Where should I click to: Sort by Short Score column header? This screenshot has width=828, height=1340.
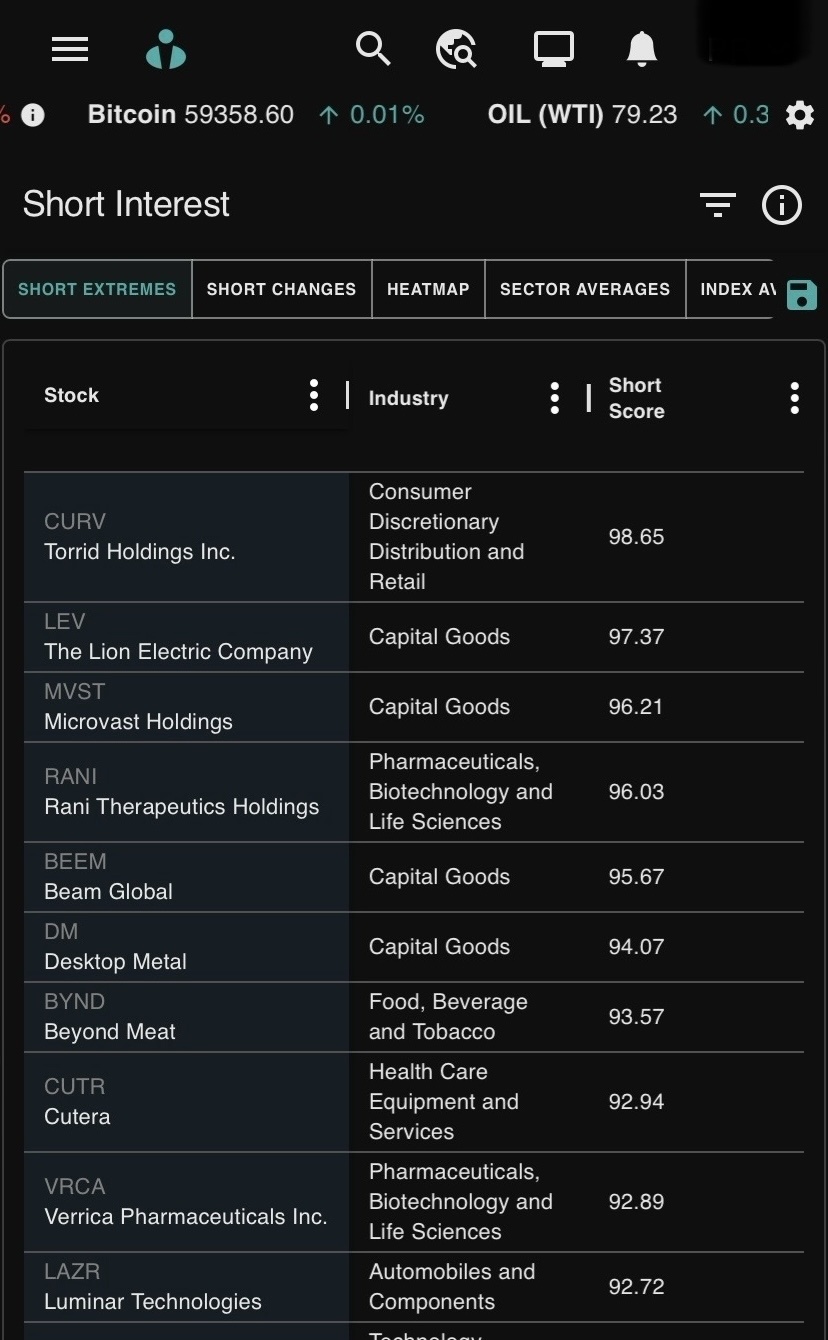(637, 398)
